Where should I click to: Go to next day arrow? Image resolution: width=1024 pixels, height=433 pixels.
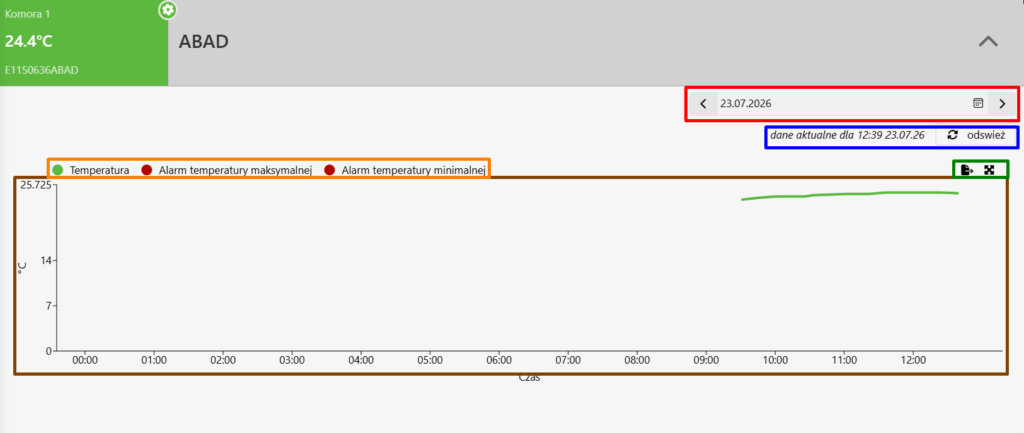point(1002,103)
